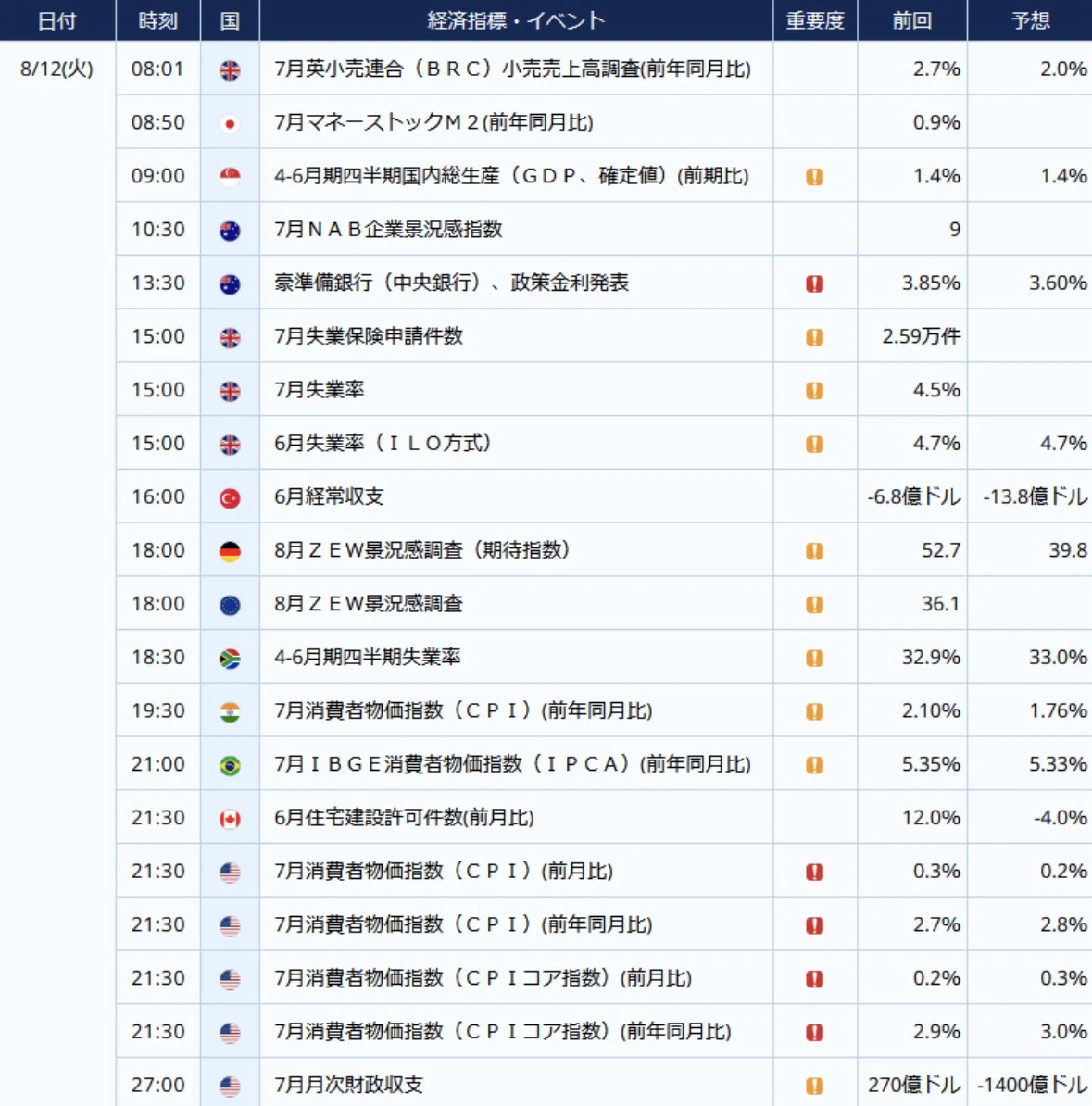The width and height of the screenshot is (1092, 1106).
Task: Click Germany flag in 18:00 ZEW expectations row
Action: [x=230, y=551]
